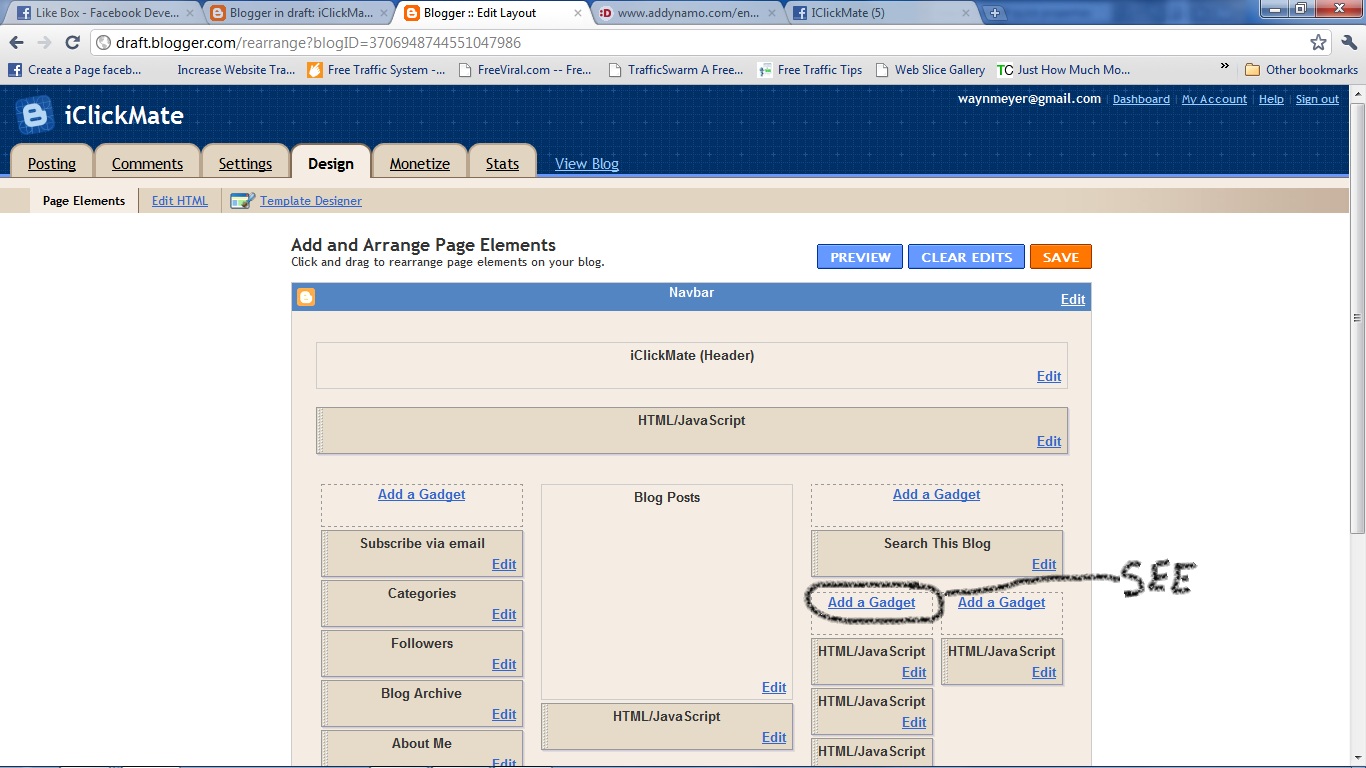Sign out of Blogger
The image size is (1366, 768).
coord(1317,99)
